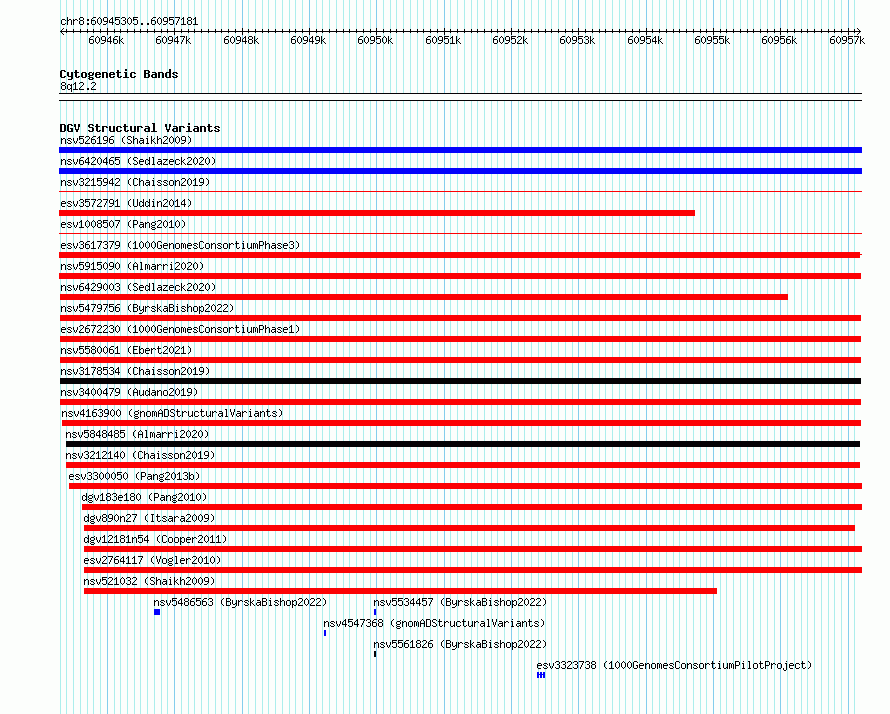Click the red bar under esv3617379
890x714 pixels.
tap(460, 255)
